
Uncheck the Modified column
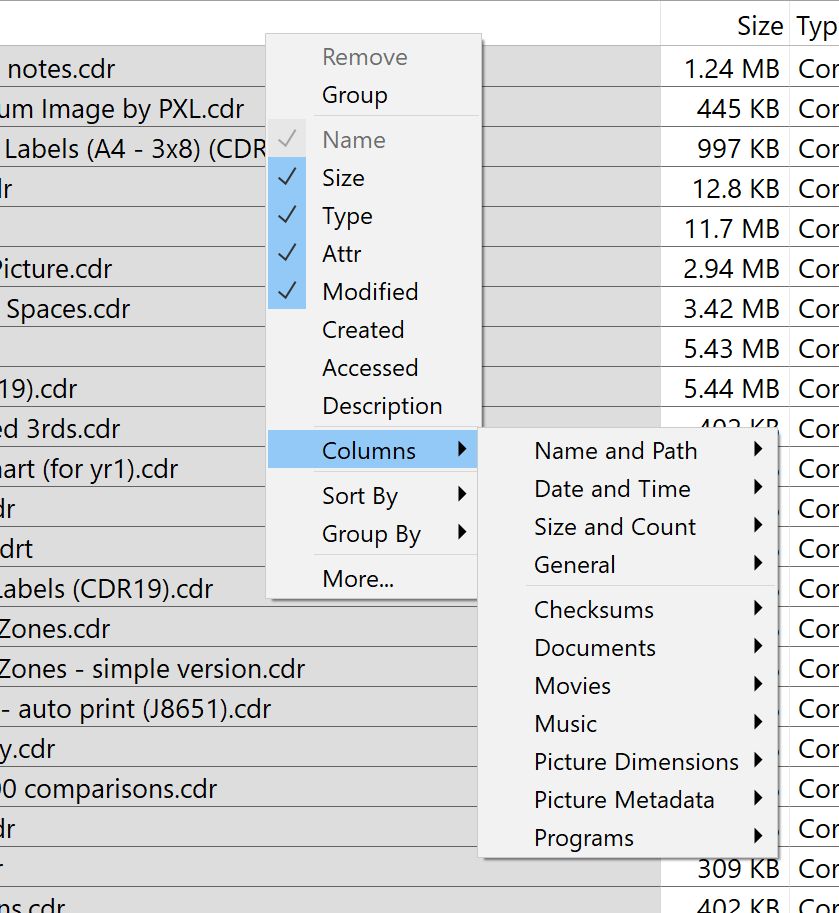click(369, 292)
